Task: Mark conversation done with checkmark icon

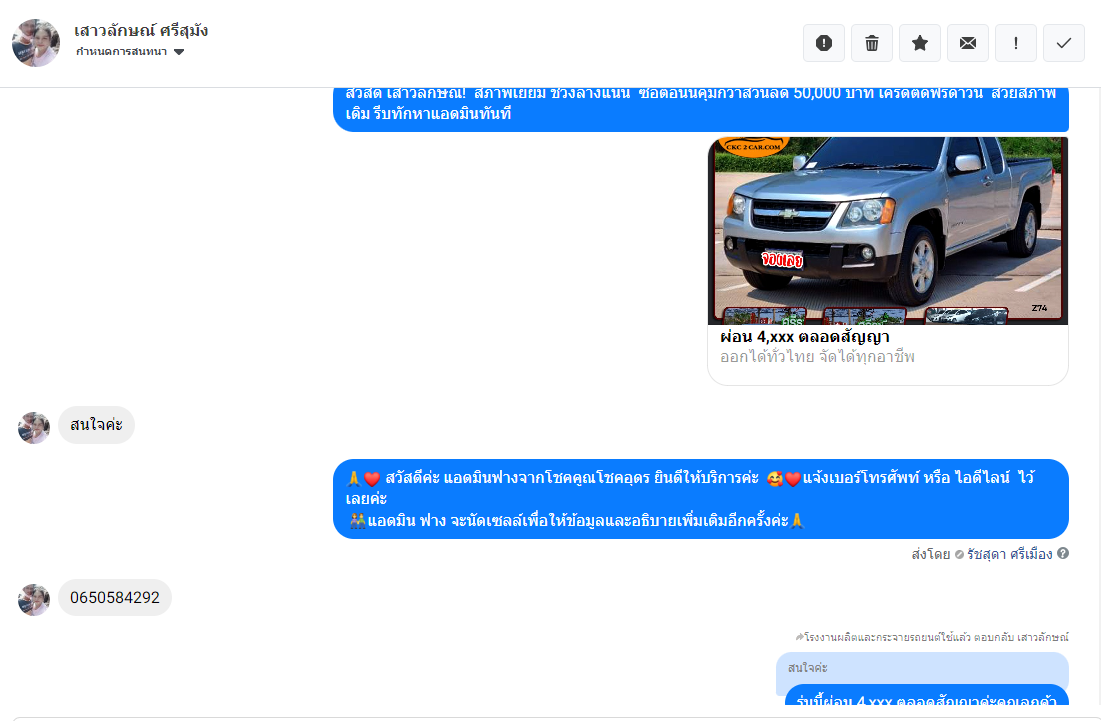Action: (1064, 43)
